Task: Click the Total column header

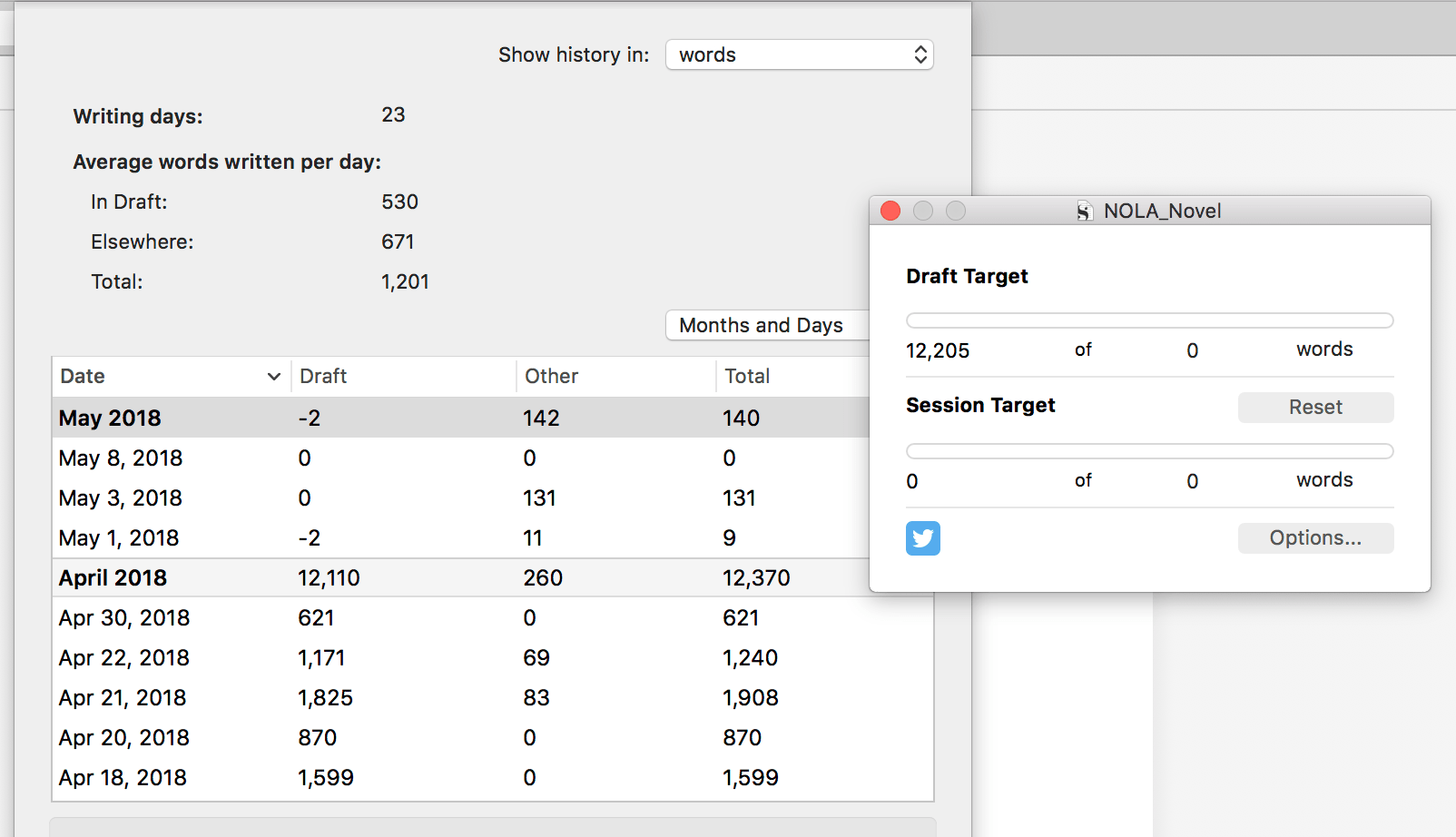Action: pyautogui.click(x=747, y=377)
